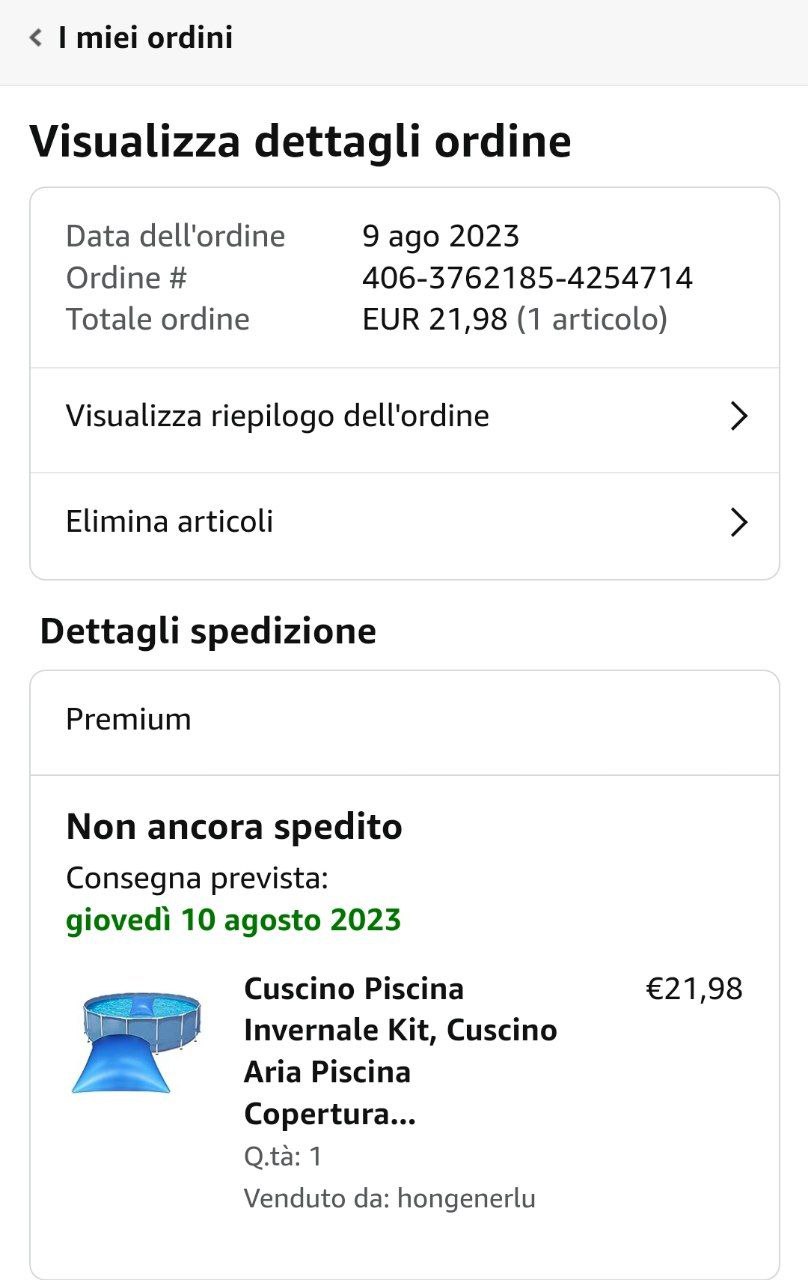Click the Visualizza dettagli ordine page title

point(300,141)
